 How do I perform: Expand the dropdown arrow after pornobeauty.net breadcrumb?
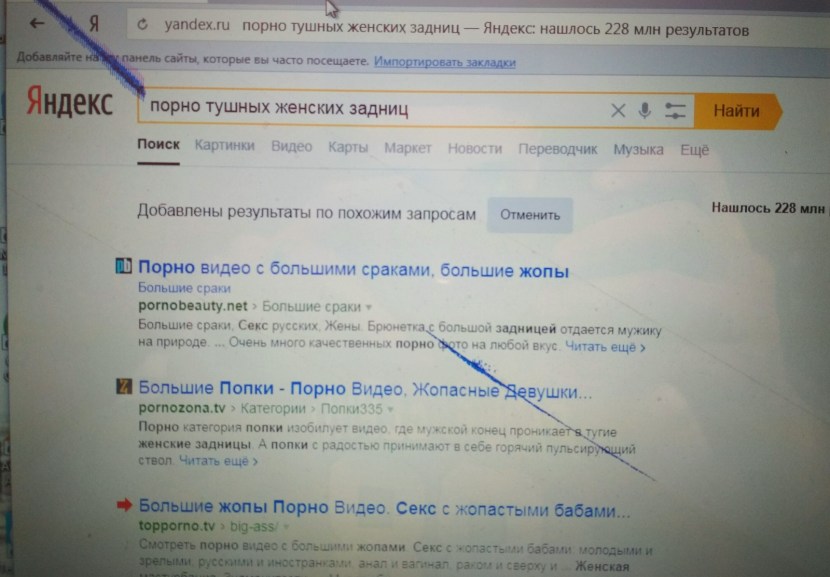pos(369,307)
